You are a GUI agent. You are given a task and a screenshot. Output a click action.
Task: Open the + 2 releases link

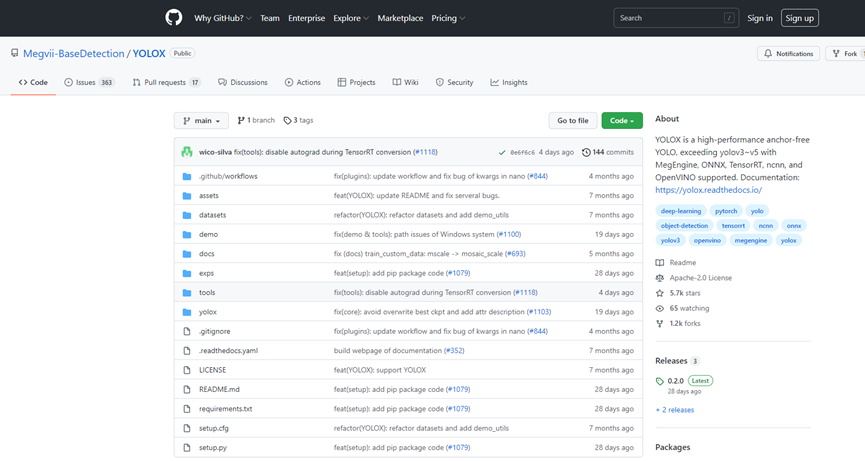coord(675,410)
